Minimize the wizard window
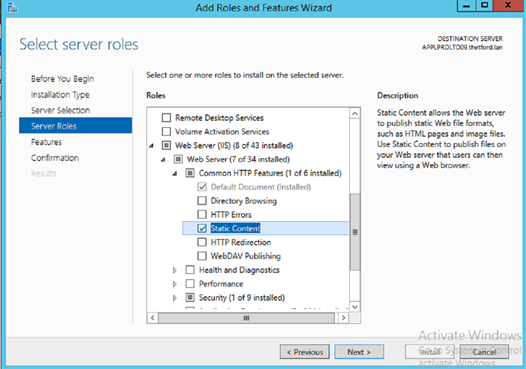 point(466,5)
